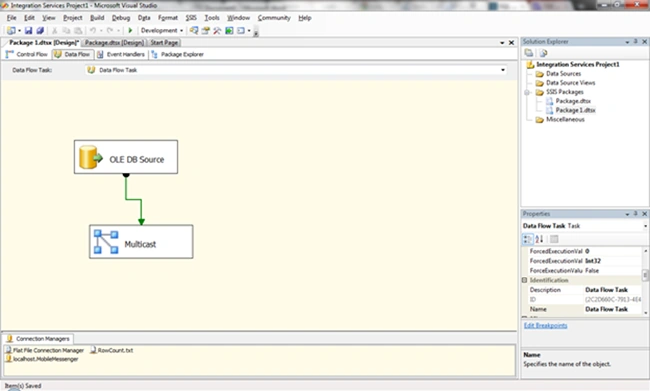Image resolution: width=650 pixels, height=391 pixels.
Task: Select Package 1.dtsx in Solution Explorer
Action: [575, 110]
